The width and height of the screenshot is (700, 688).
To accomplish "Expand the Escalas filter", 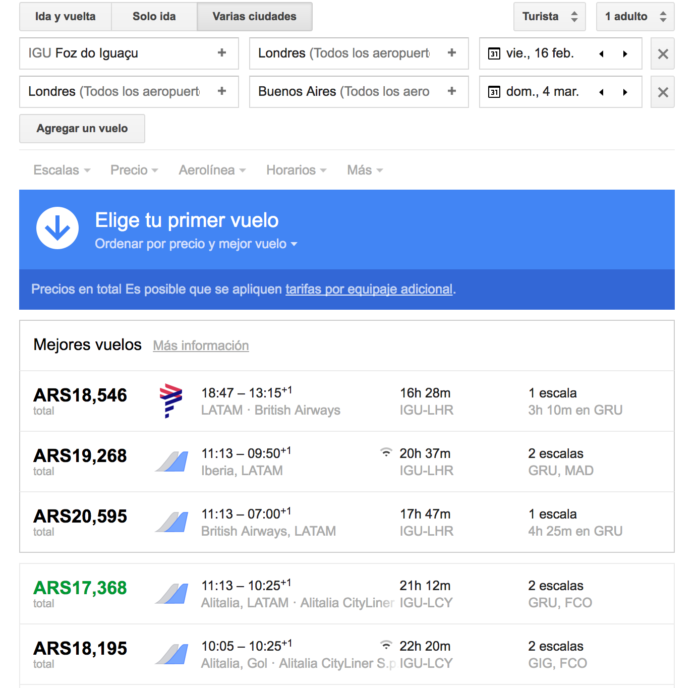I will [x=61, y=170].
